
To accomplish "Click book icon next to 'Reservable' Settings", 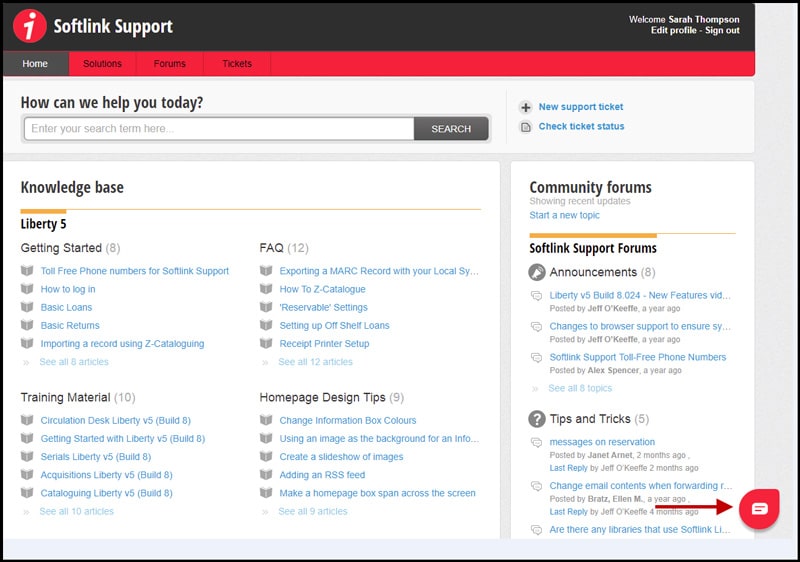I will (x=266, y=307).
